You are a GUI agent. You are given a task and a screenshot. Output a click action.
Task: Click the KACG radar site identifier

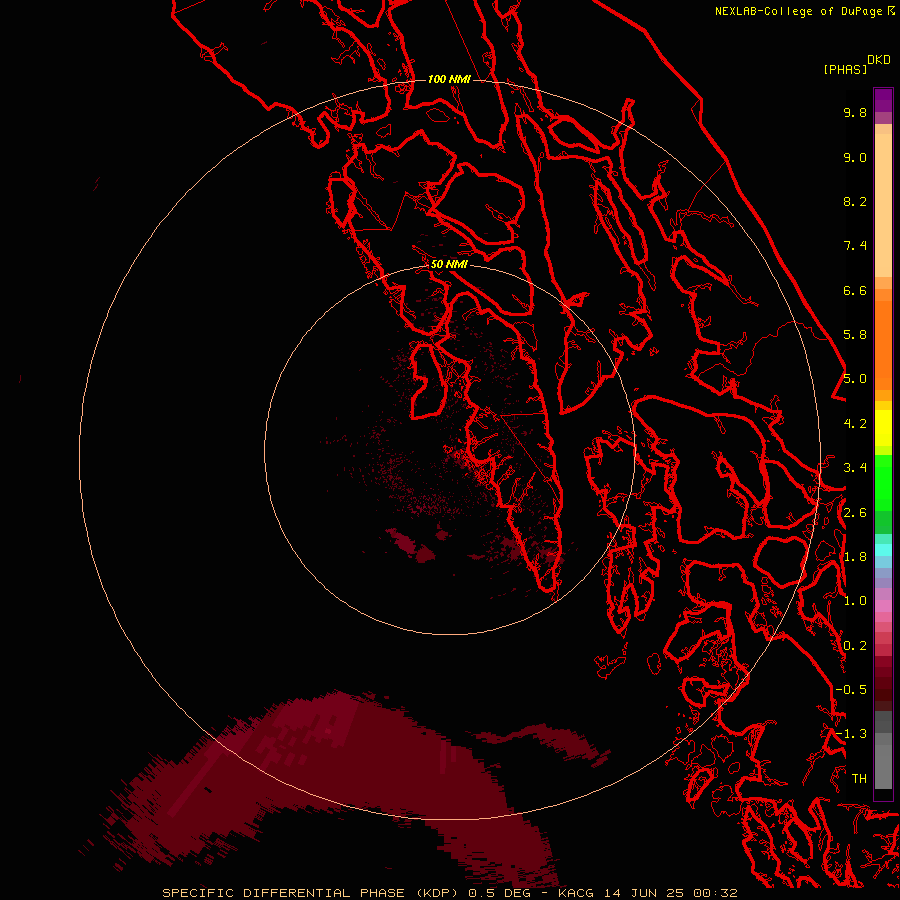(x=577, y=893)
